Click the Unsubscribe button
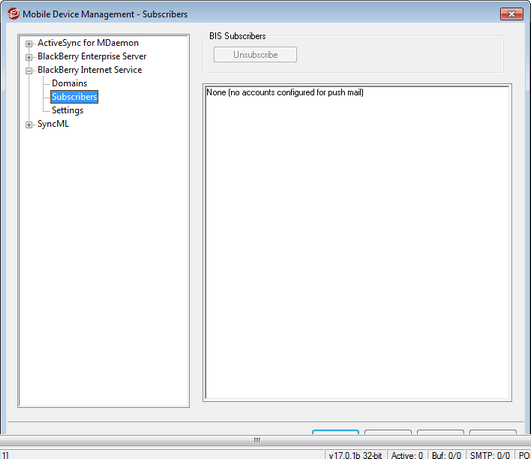Image resolution: width=531 pixels, height=459 pixels. coord(255,55)
